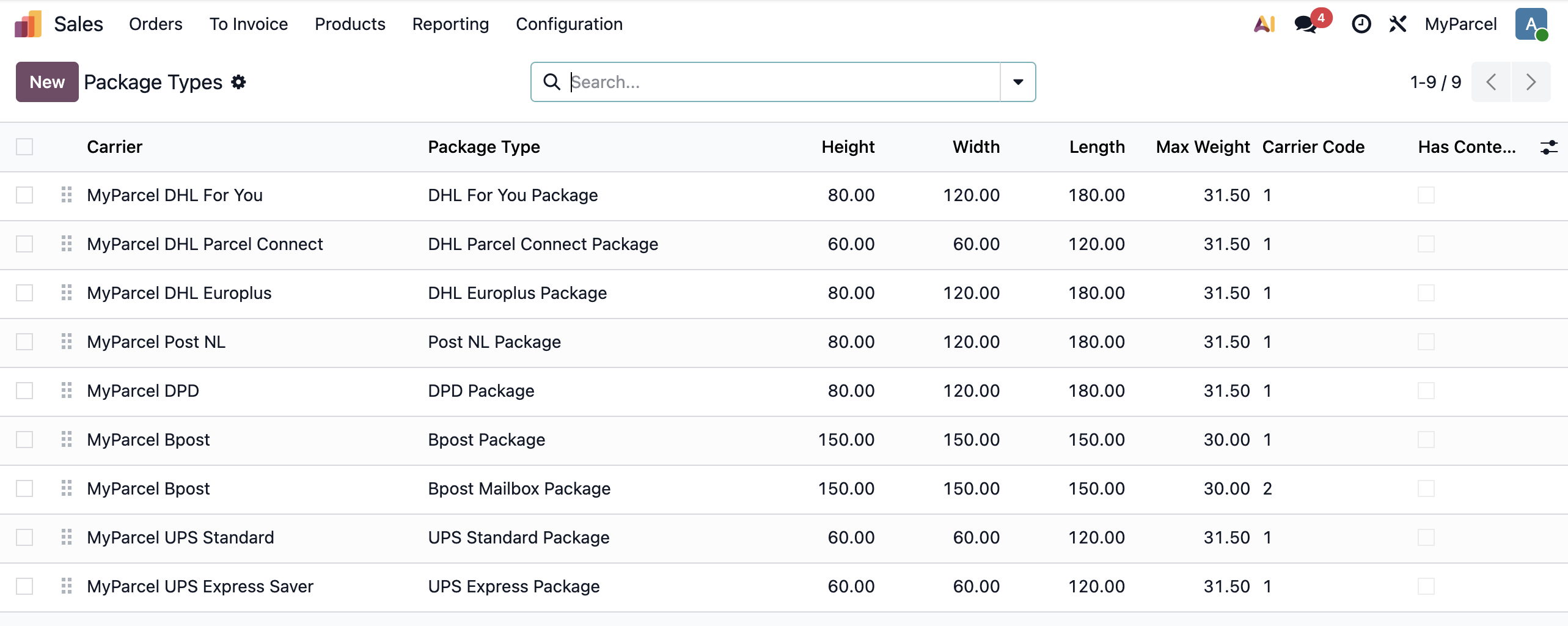The height and width of the screenshot is (626, 1568).
Task: Open the DHL Europlus Package record
Action: [x=518, y=293]
